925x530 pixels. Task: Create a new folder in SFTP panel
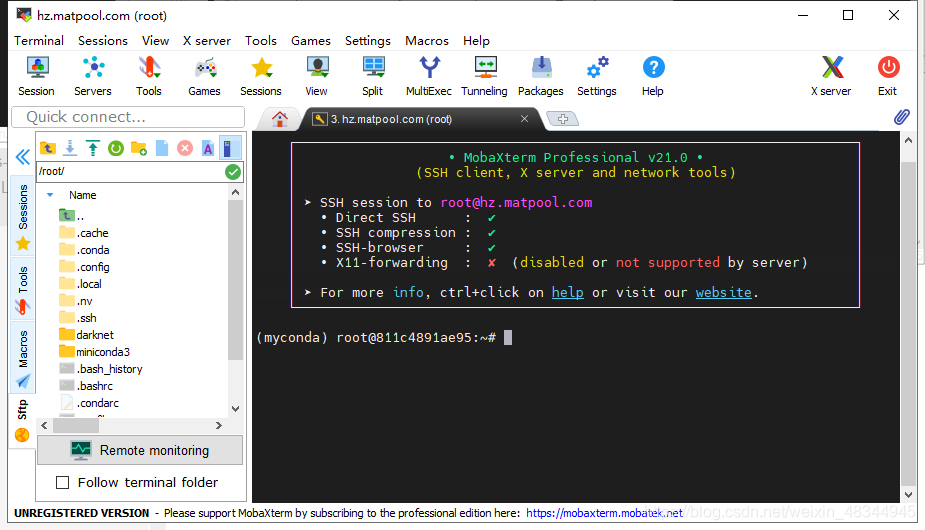(139, 148)
